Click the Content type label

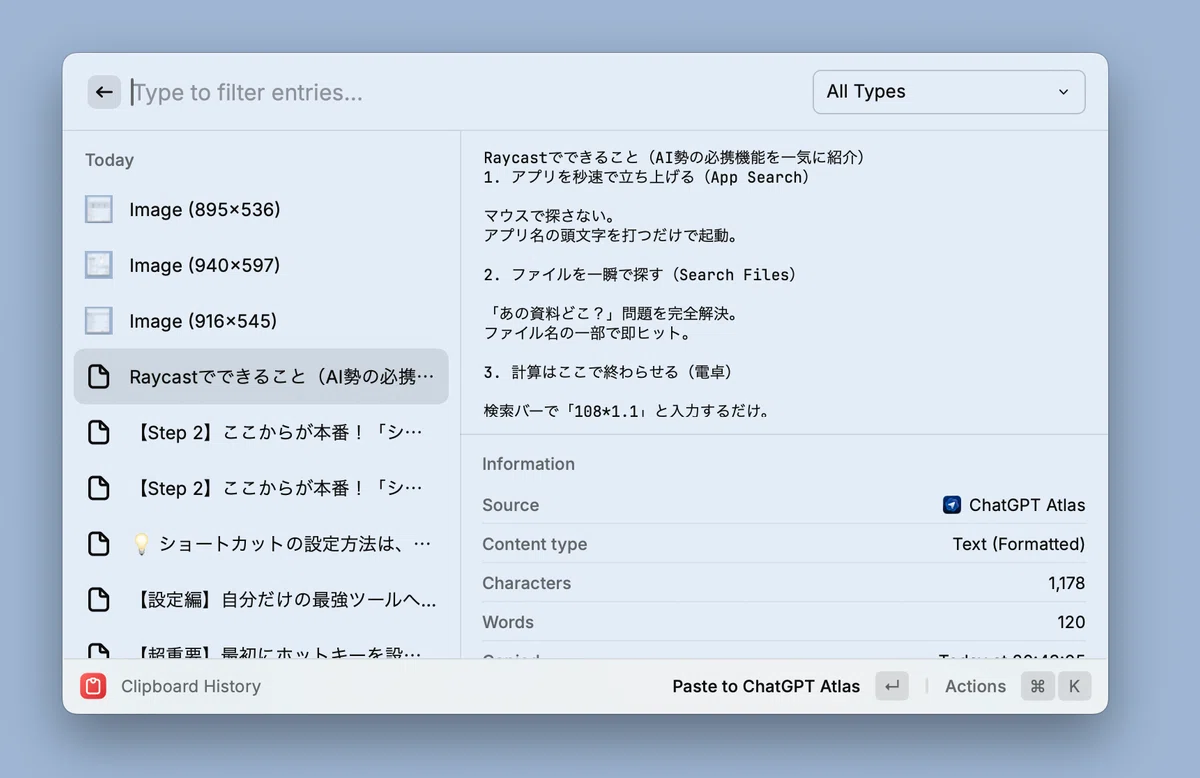coord(534,544)
